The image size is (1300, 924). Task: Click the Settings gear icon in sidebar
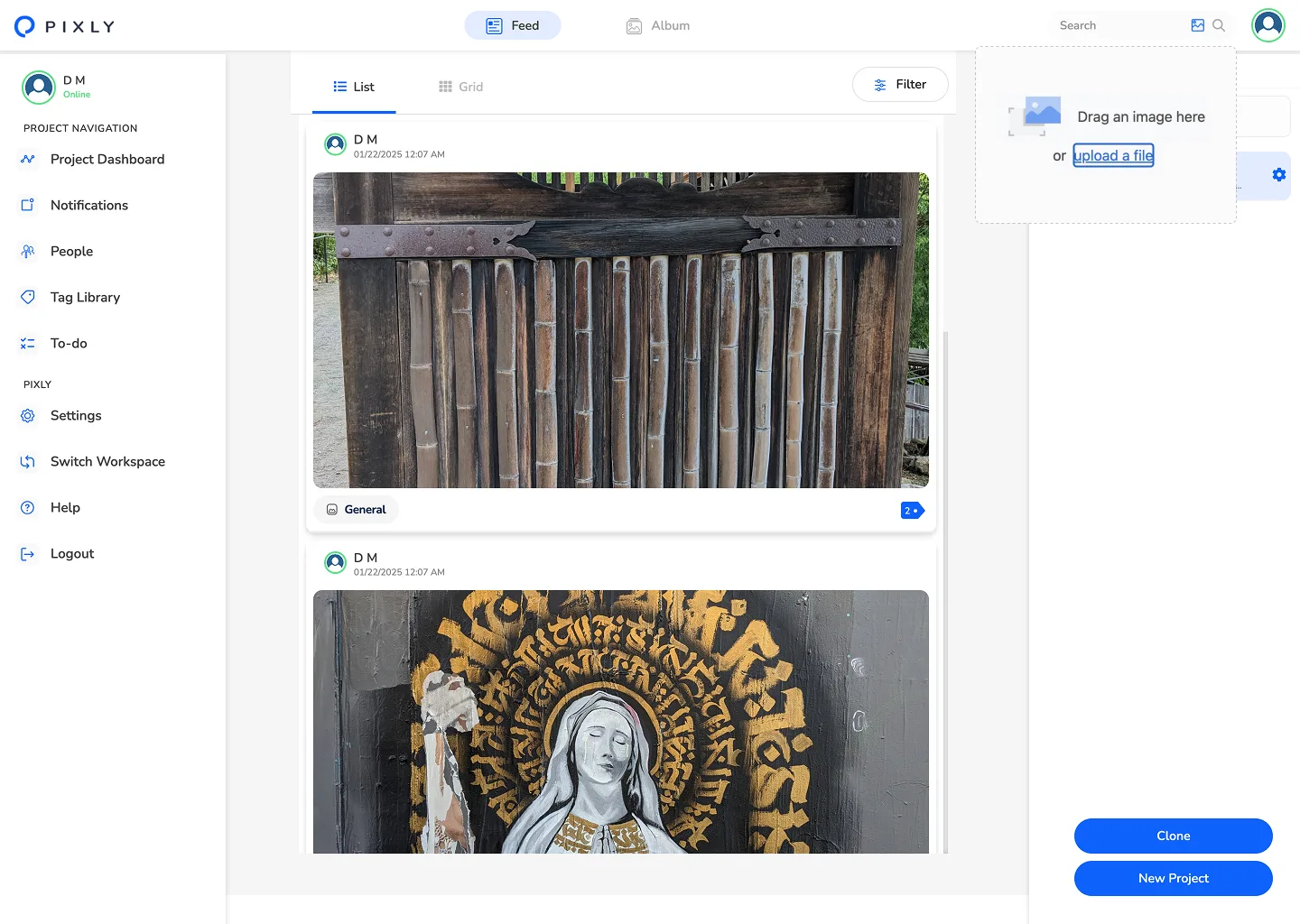28,415
